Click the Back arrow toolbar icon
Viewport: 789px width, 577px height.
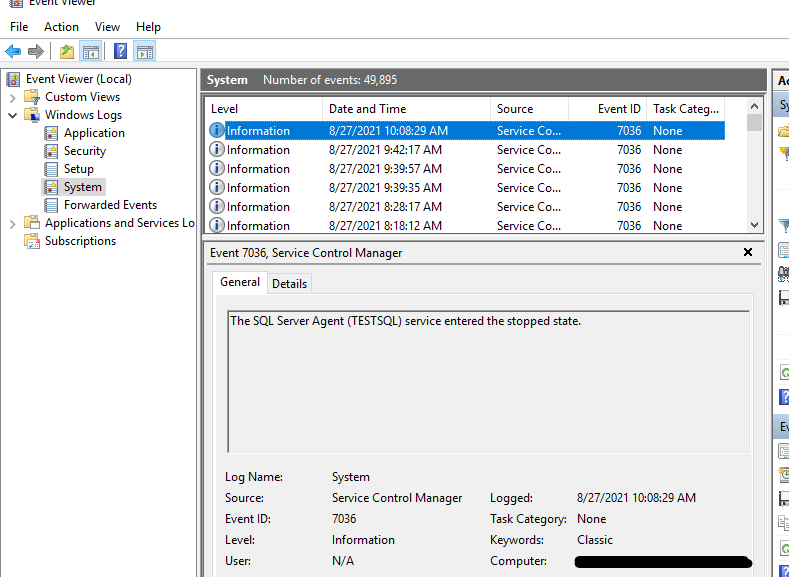coord(13,51)
